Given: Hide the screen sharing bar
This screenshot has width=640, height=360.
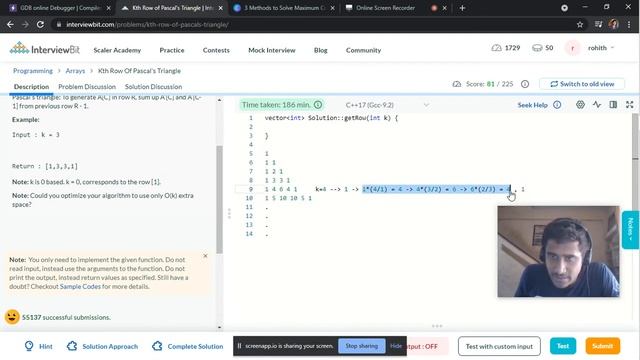Looking at the screenshot, I should [x=396, y=346].
